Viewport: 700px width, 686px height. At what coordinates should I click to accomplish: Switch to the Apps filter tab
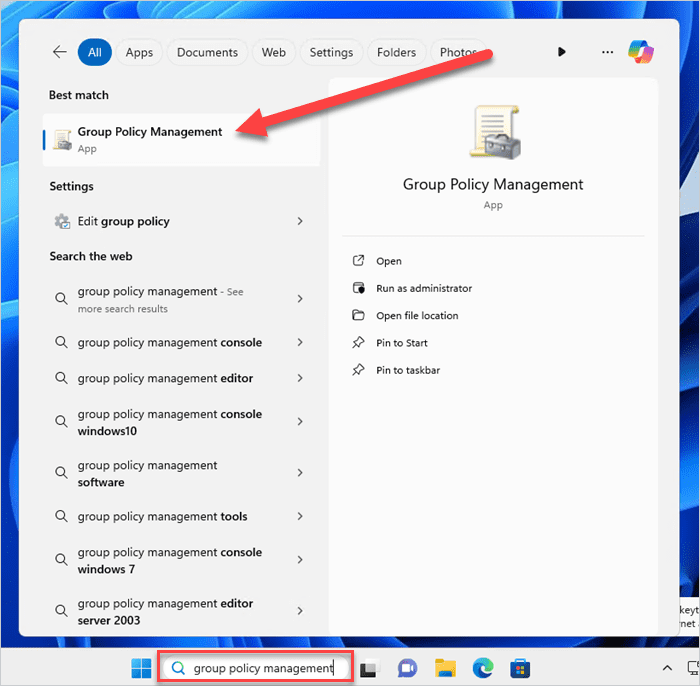139,52
